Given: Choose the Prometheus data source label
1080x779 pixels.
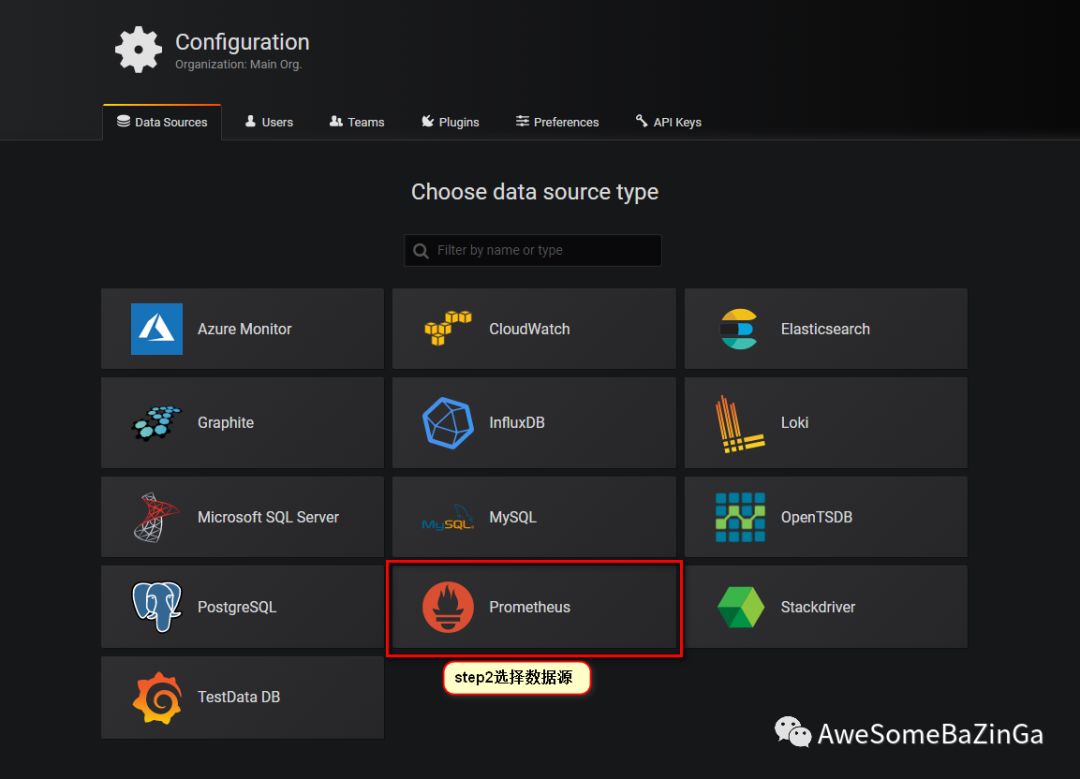Looking at the screenshot, I should [530, 607].
